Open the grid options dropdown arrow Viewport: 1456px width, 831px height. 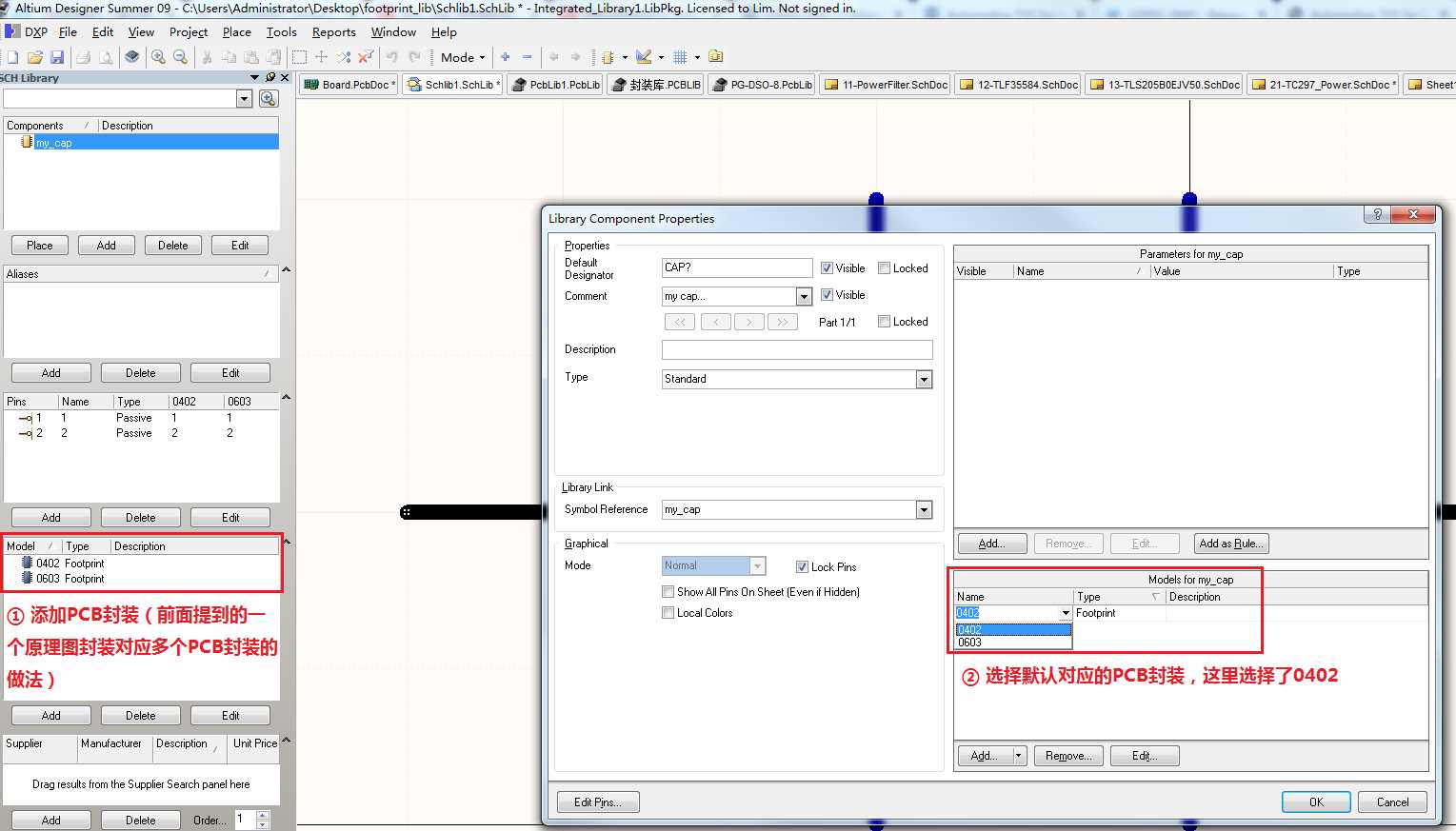[697, 57]
